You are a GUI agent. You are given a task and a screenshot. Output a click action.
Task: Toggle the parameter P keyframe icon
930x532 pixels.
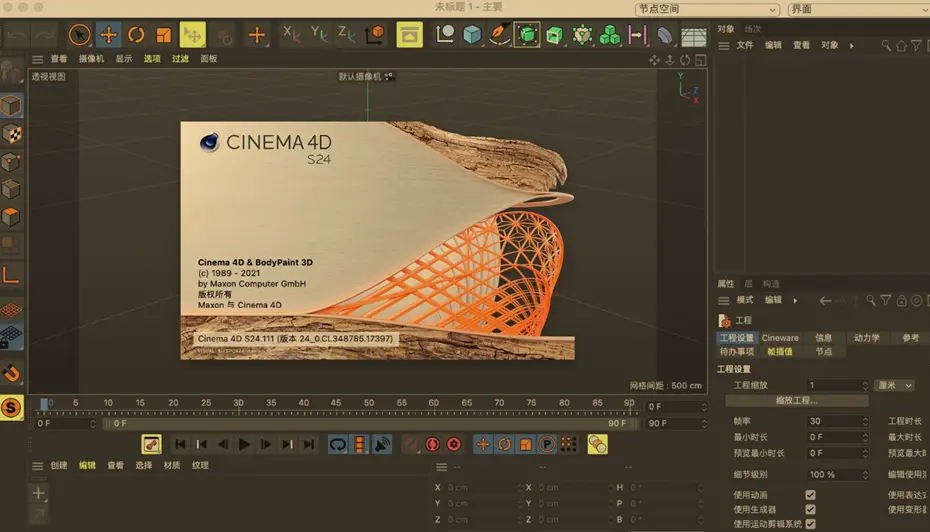[x=547, y=444]
